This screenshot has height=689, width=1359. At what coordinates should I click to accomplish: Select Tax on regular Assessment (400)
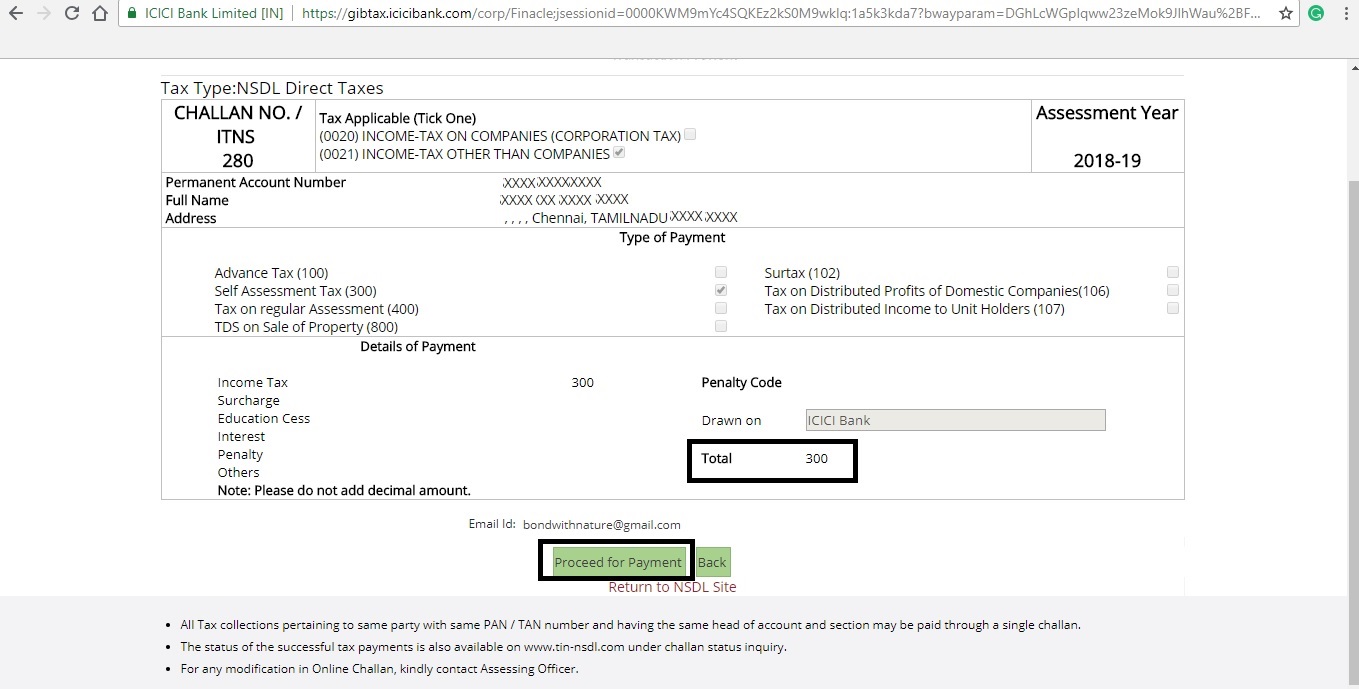pos(720,308)
